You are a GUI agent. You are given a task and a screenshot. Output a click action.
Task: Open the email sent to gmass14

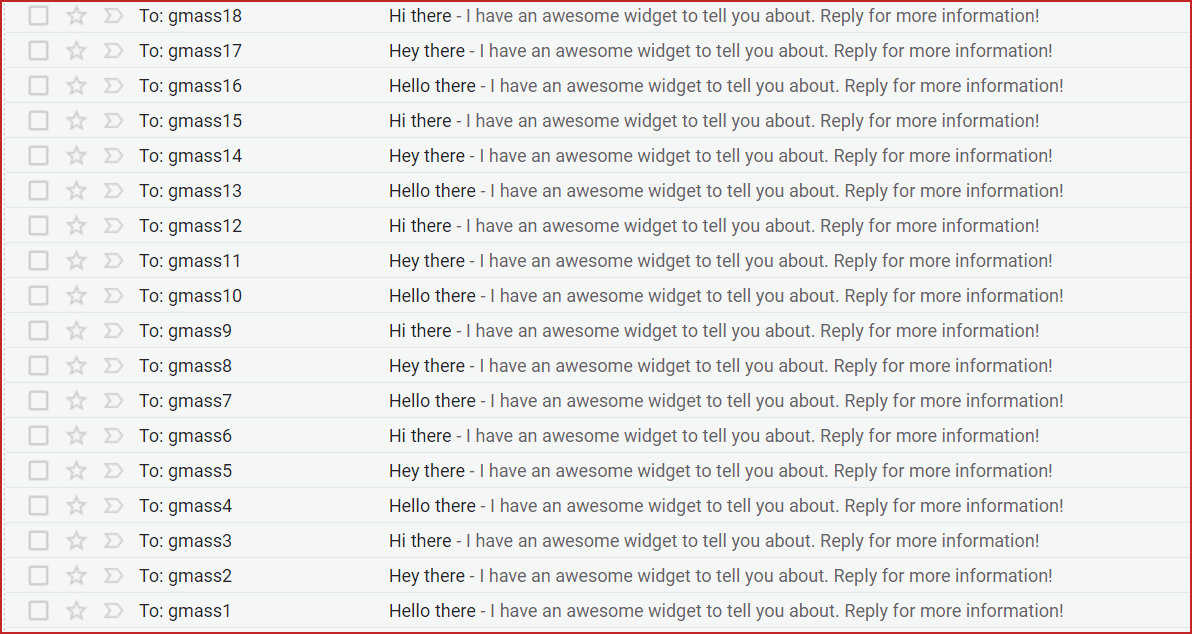[720, 156]
